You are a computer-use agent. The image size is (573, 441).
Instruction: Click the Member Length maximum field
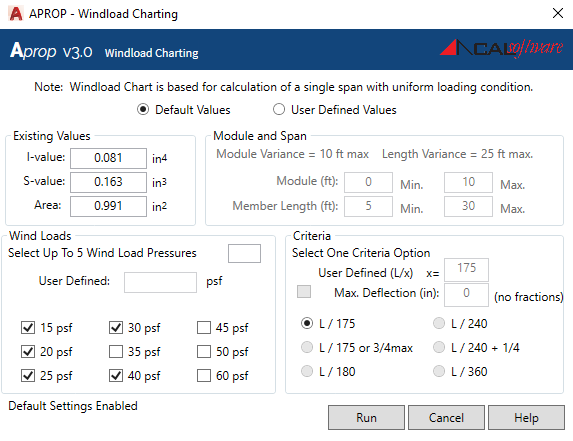[x=468, y=206]
